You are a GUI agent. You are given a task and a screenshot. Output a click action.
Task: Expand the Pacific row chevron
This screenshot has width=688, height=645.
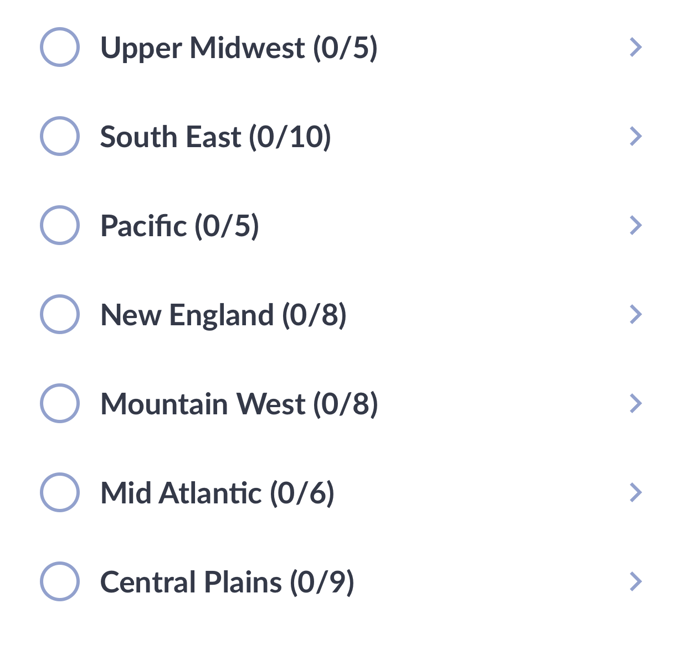636,225
